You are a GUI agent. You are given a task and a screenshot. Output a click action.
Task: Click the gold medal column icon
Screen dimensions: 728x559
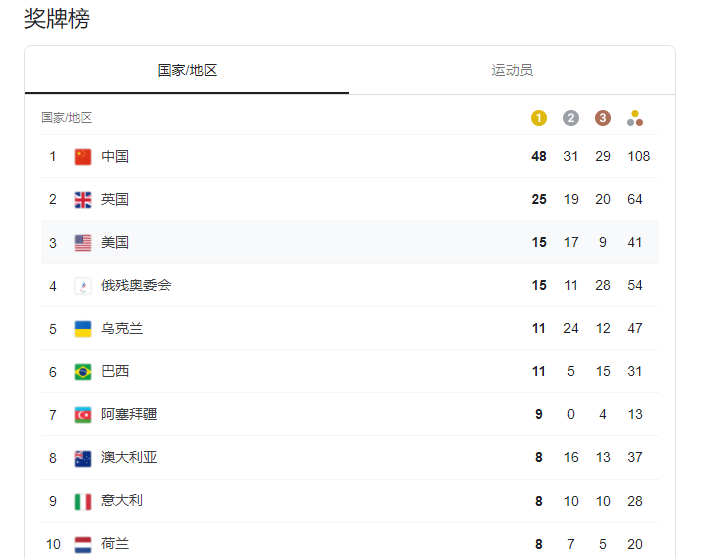pos(539,118)
